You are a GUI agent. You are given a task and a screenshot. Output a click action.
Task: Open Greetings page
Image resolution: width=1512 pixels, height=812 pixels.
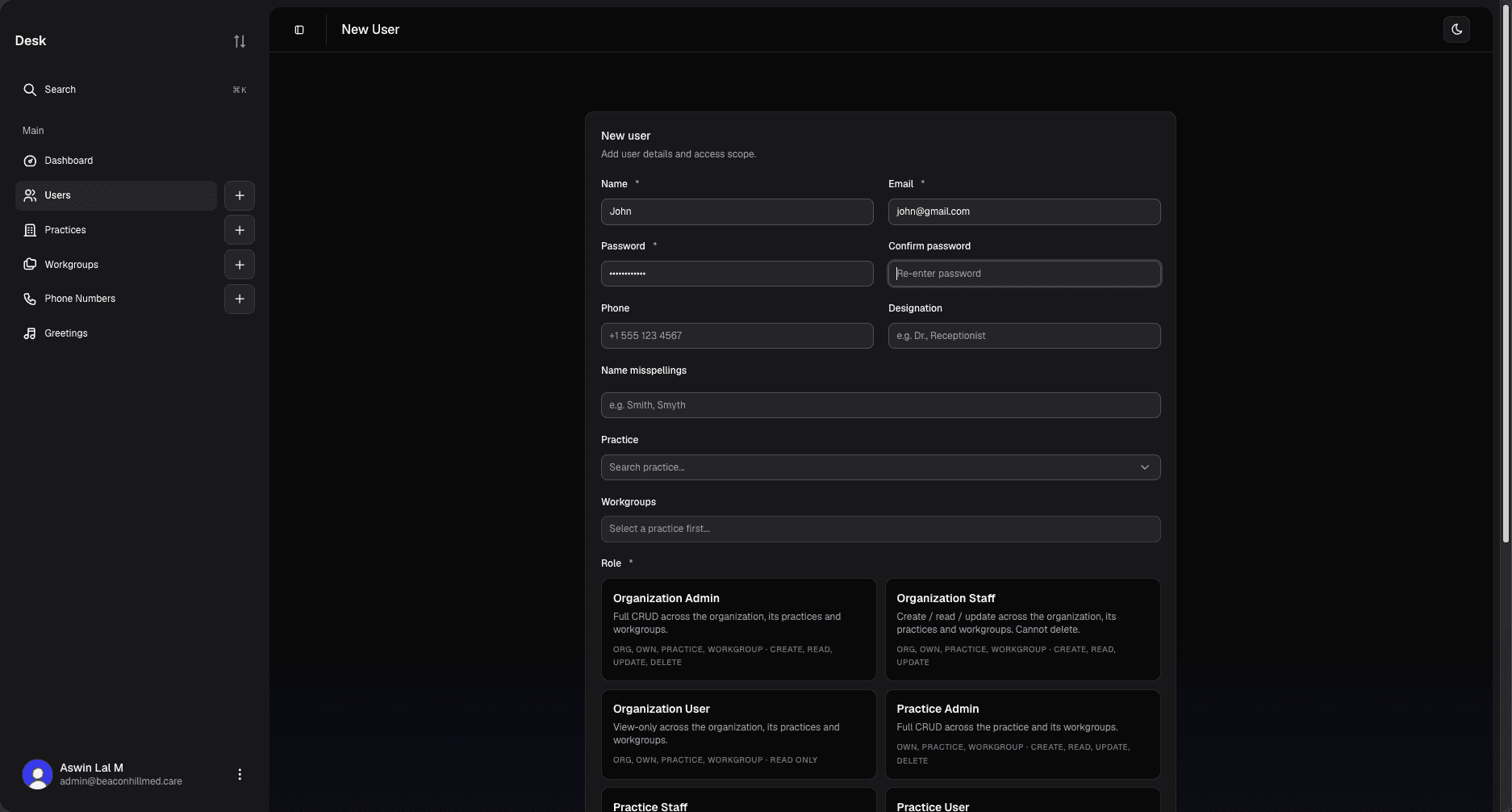pos(135,333)
